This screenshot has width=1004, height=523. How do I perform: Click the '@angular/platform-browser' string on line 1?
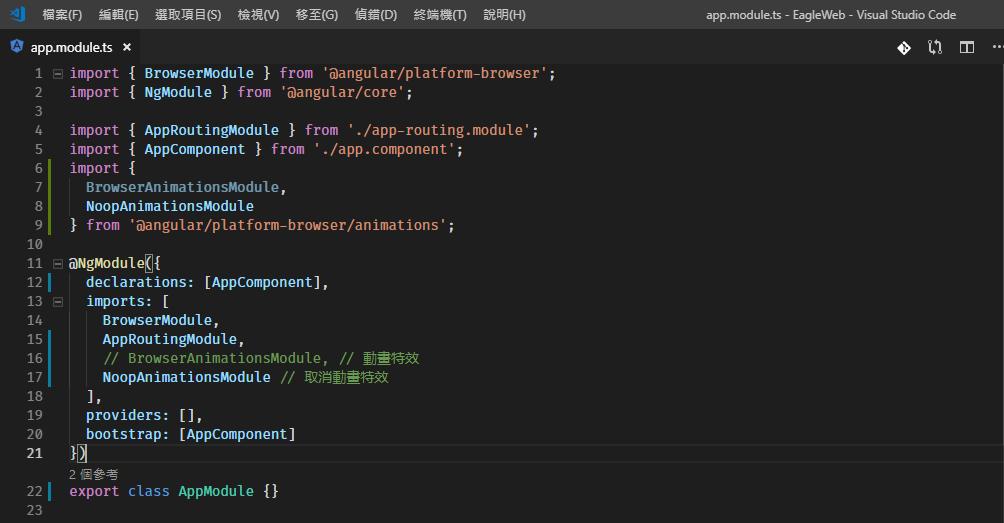click(435, 74)
